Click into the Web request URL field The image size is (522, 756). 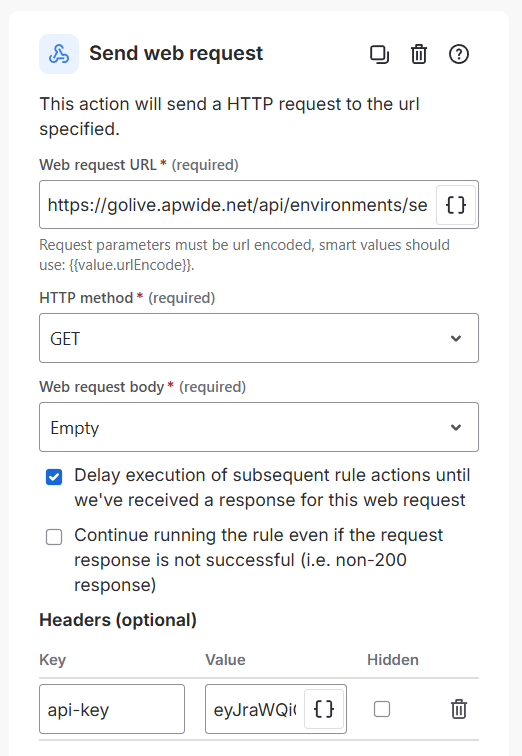(238, 205)
